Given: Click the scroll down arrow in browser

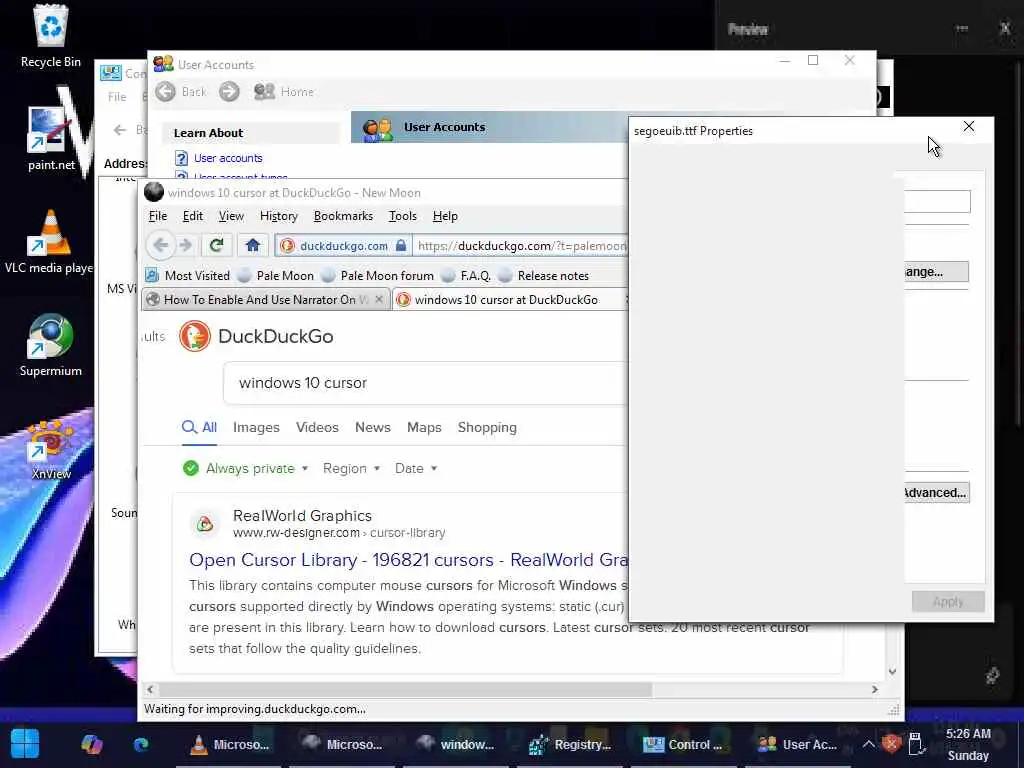Looking at the screenshot, I should point(892,672).
